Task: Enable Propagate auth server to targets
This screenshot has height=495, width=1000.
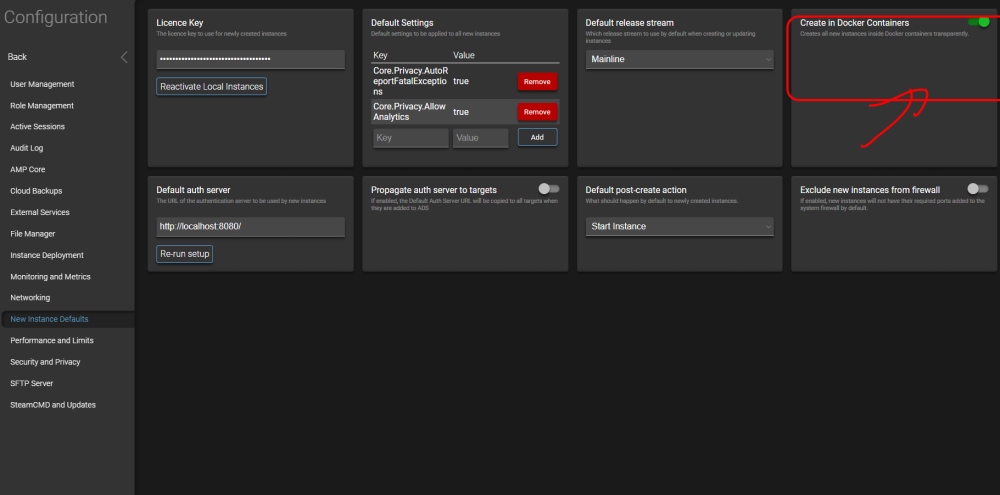Action: pos(548,189)
